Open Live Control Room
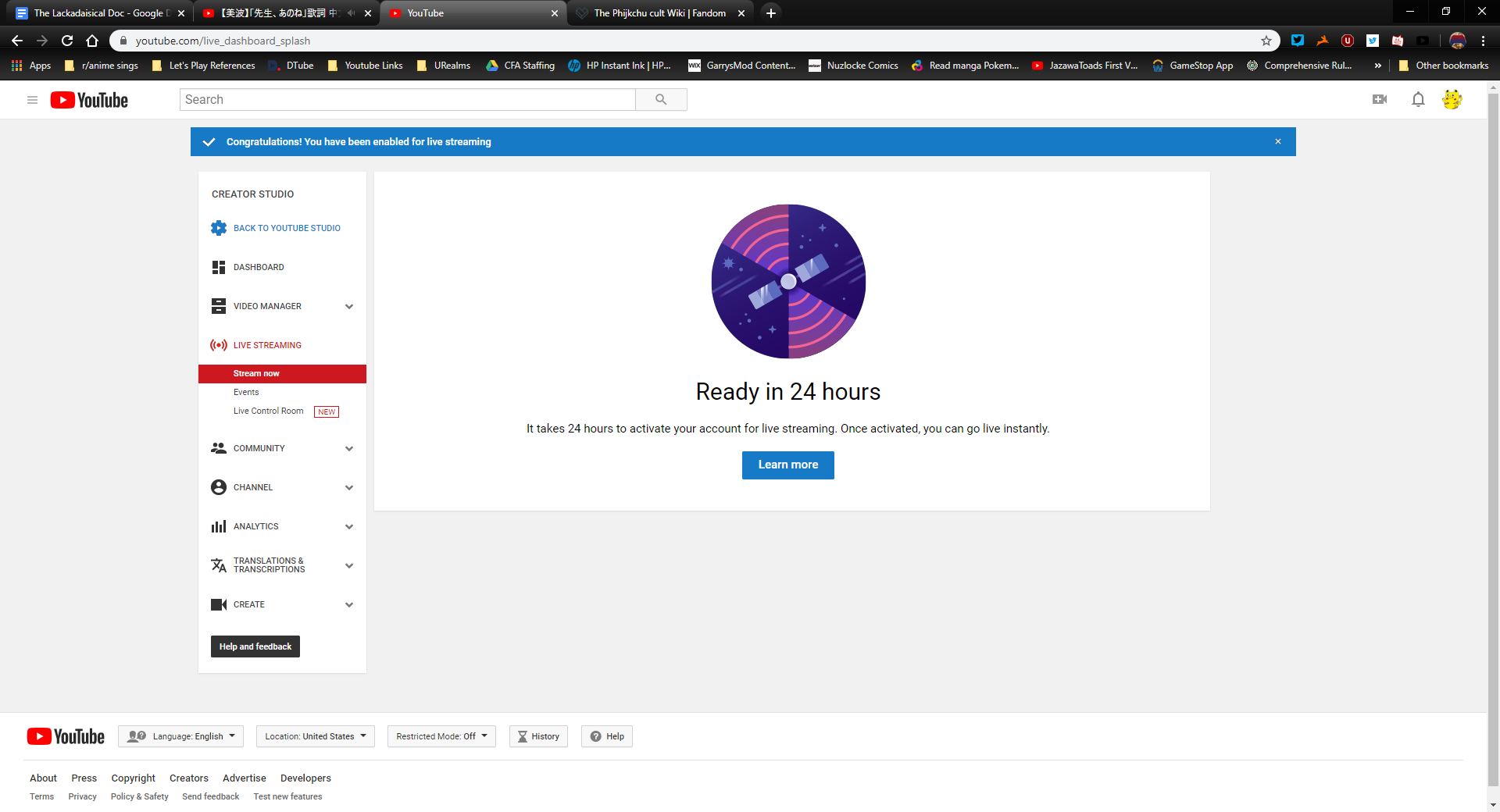Image resolution: width=1500 pixels, height=812 pixels. click(268, 411)
